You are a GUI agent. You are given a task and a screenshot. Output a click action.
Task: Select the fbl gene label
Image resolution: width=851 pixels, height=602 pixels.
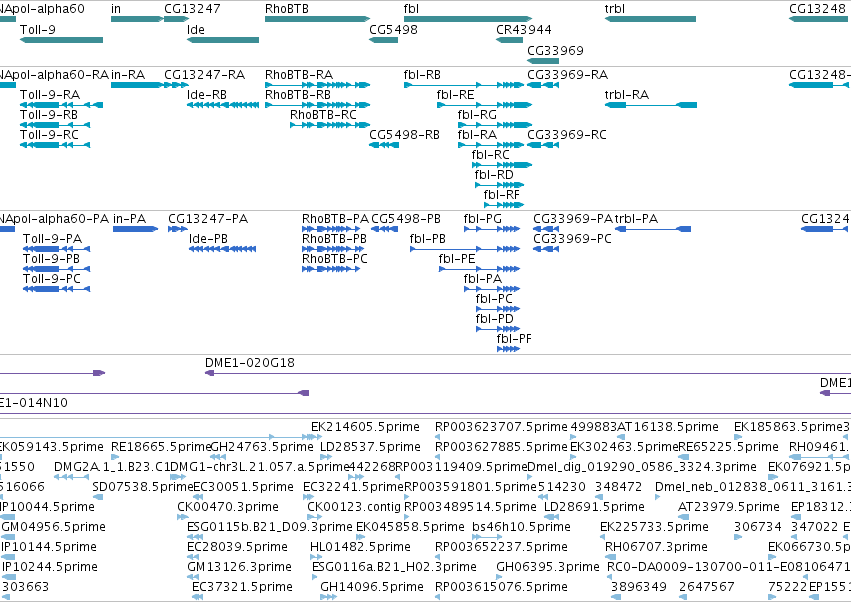click(411, 9)
